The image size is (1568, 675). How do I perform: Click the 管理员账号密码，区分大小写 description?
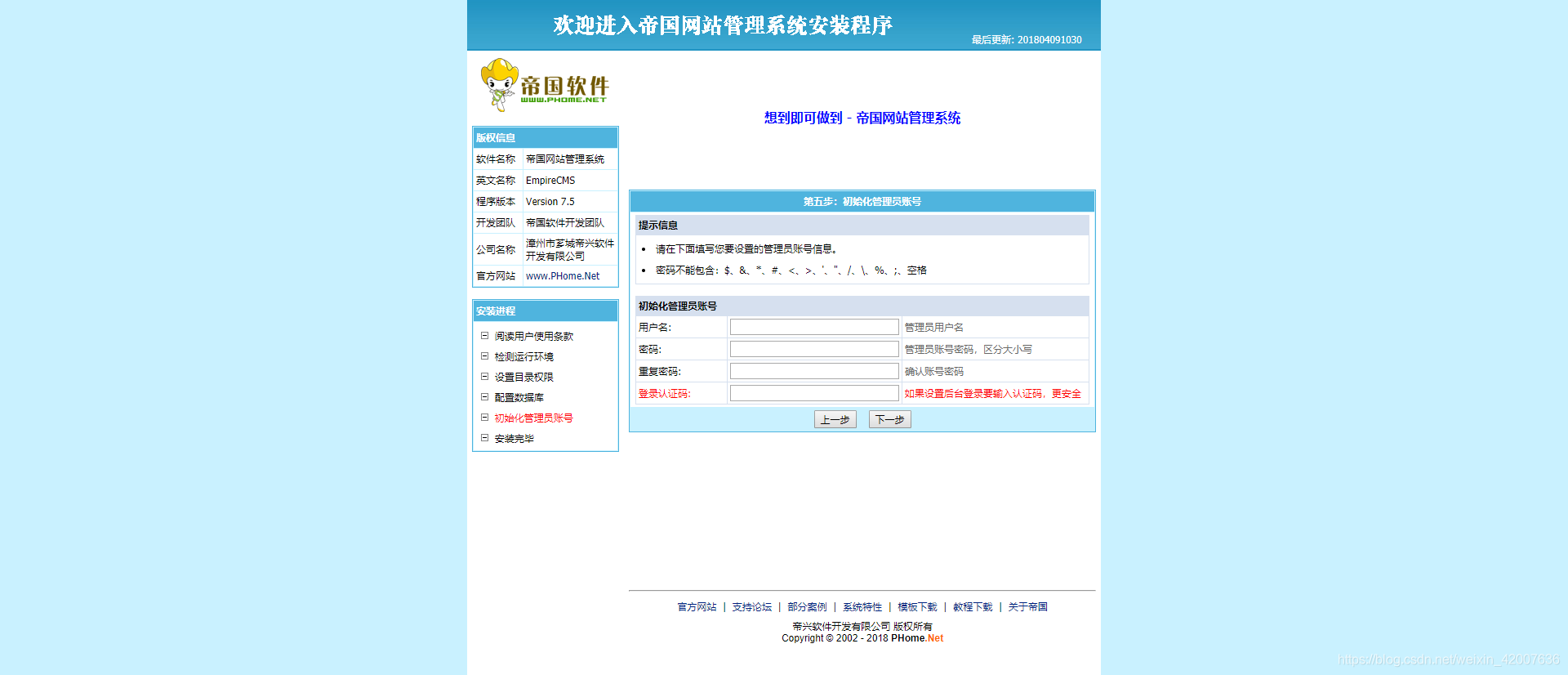(969, 350)
